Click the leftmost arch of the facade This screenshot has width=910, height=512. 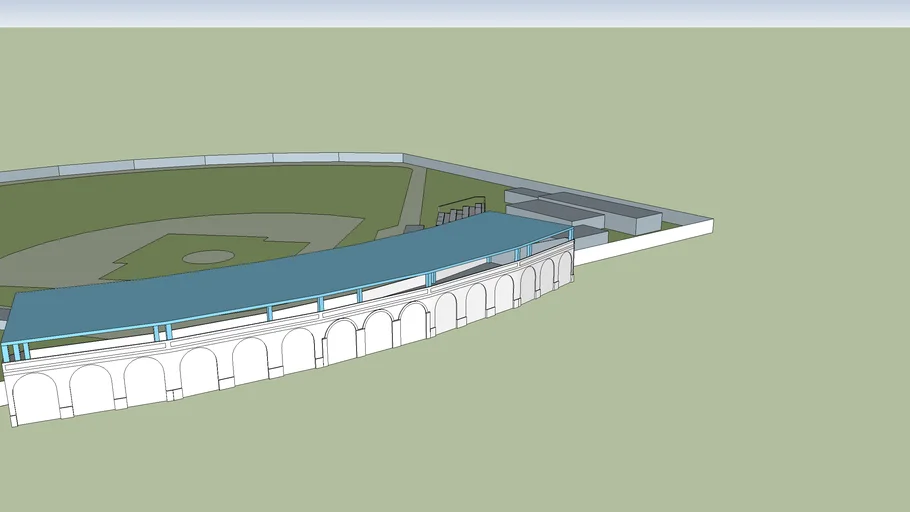34,397
